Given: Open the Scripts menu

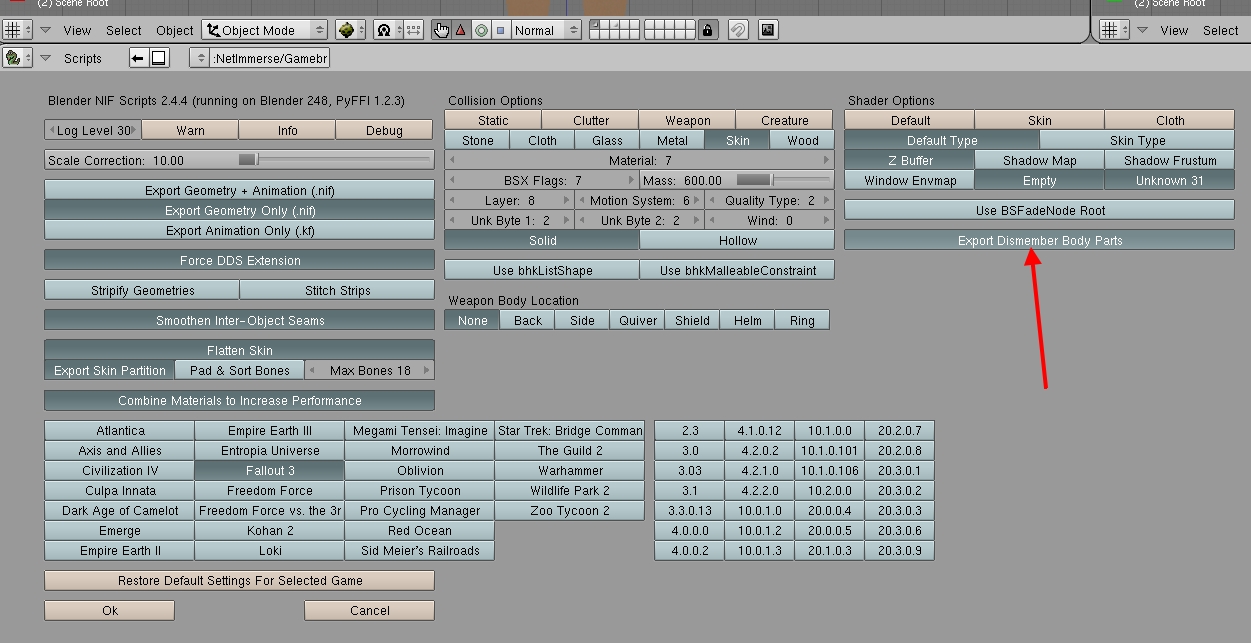Looking at the screenshot, I should click(x=83, y=58).
